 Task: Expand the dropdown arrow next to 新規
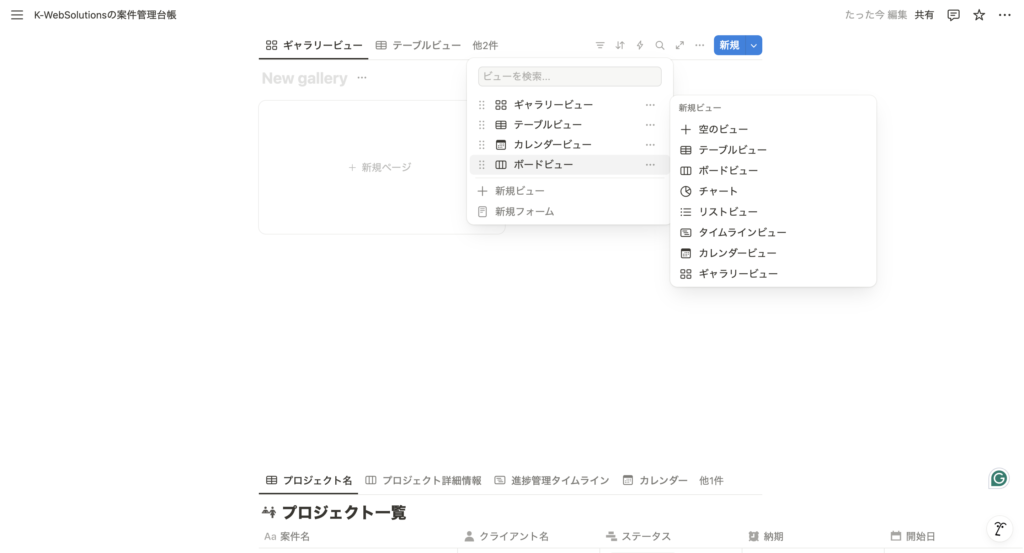coord(754,45)
